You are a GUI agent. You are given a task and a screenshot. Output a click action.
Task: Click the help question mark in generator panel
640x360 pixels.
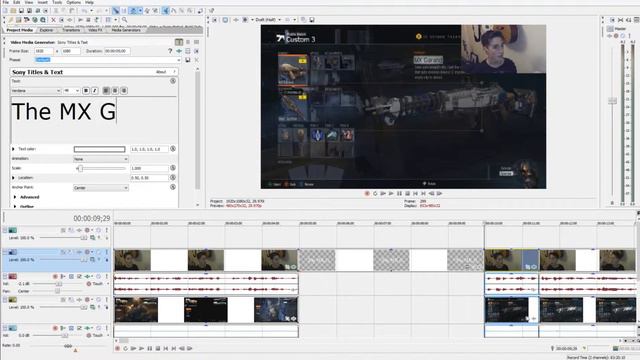(170, 51)
